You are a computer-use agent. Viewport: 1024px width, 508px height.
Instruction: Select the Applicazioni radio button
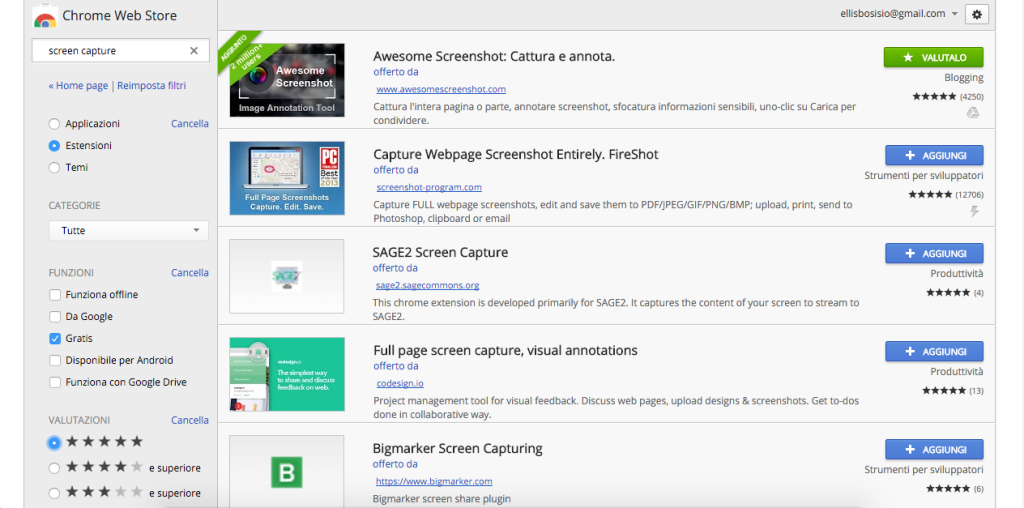pos(54,124)
